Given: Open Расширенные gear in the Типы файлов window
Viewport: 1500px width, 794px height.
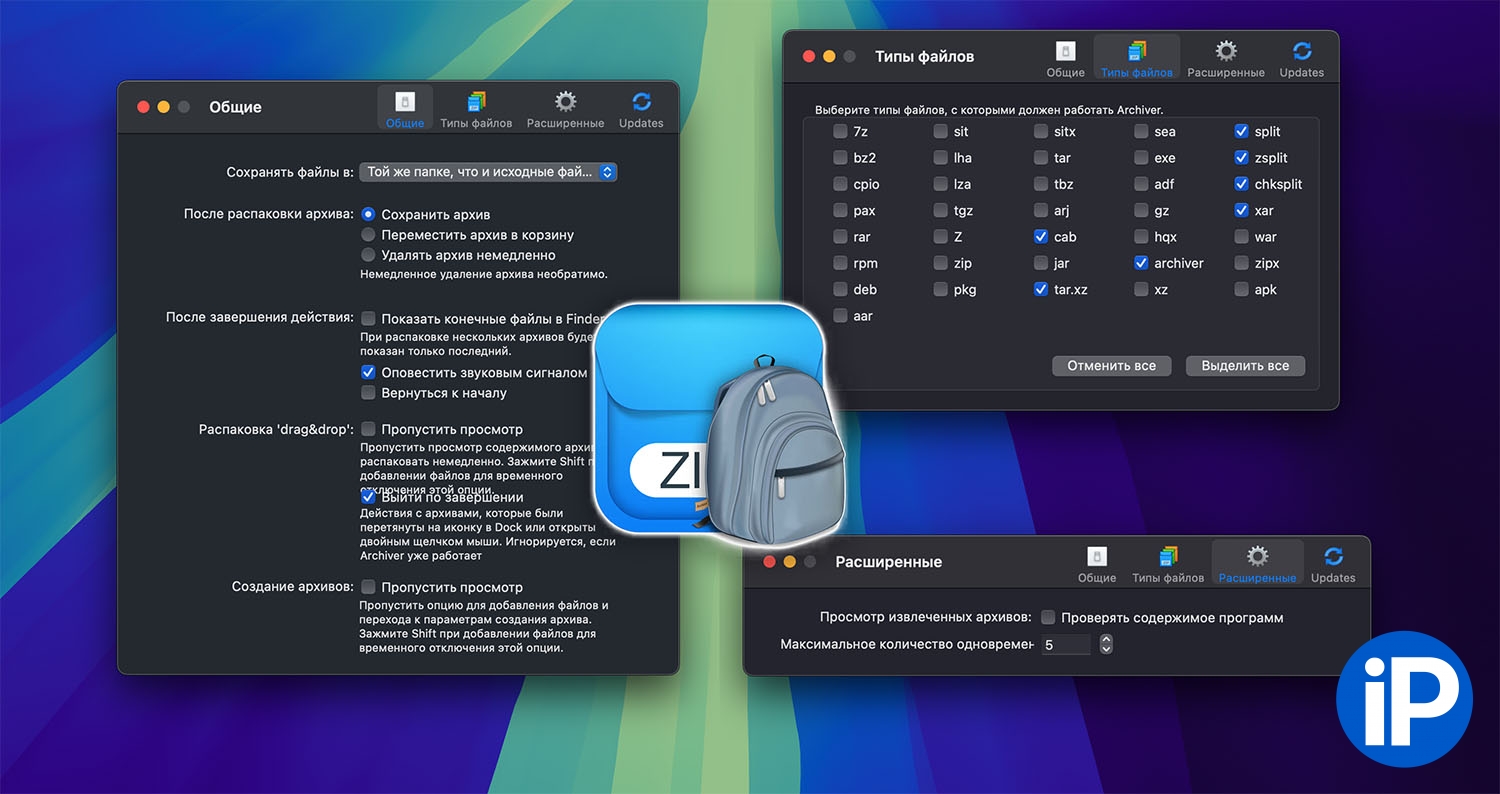Looking at the screenshot, I should (1226, 57).
